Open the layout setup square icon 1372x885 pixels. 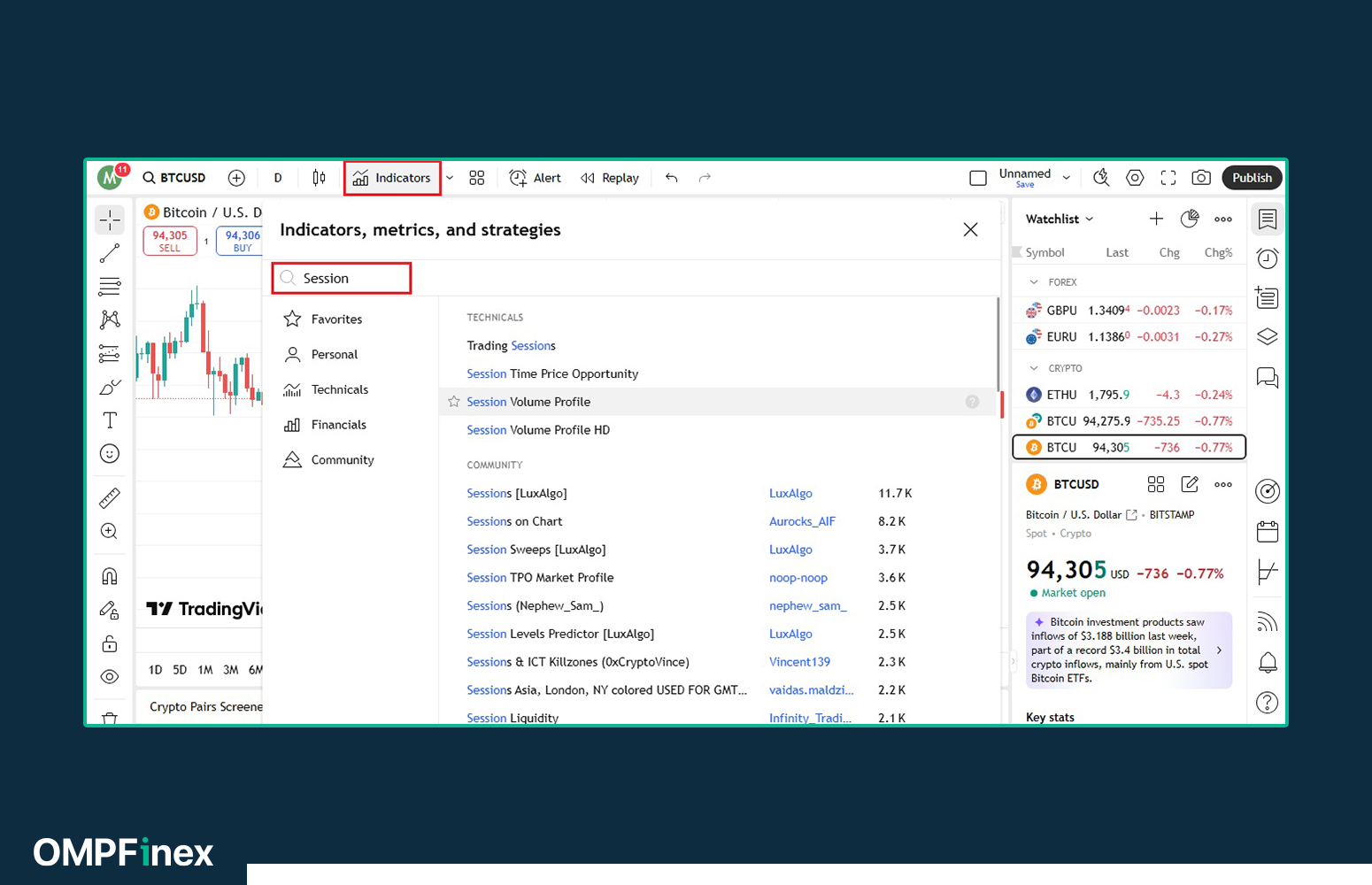tap(978, 178)
